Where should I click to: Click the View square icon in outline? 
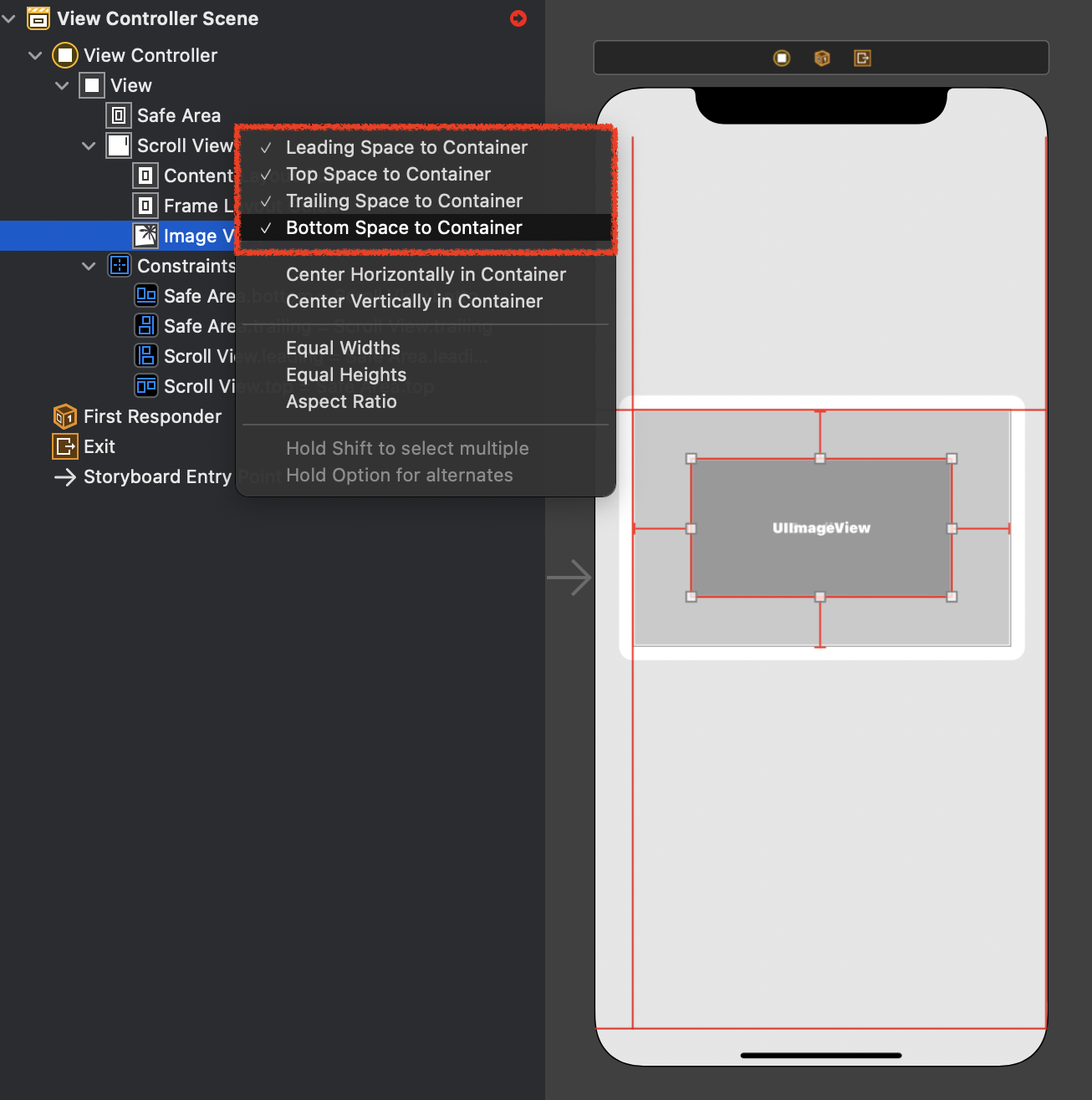[x=92, y=85]
